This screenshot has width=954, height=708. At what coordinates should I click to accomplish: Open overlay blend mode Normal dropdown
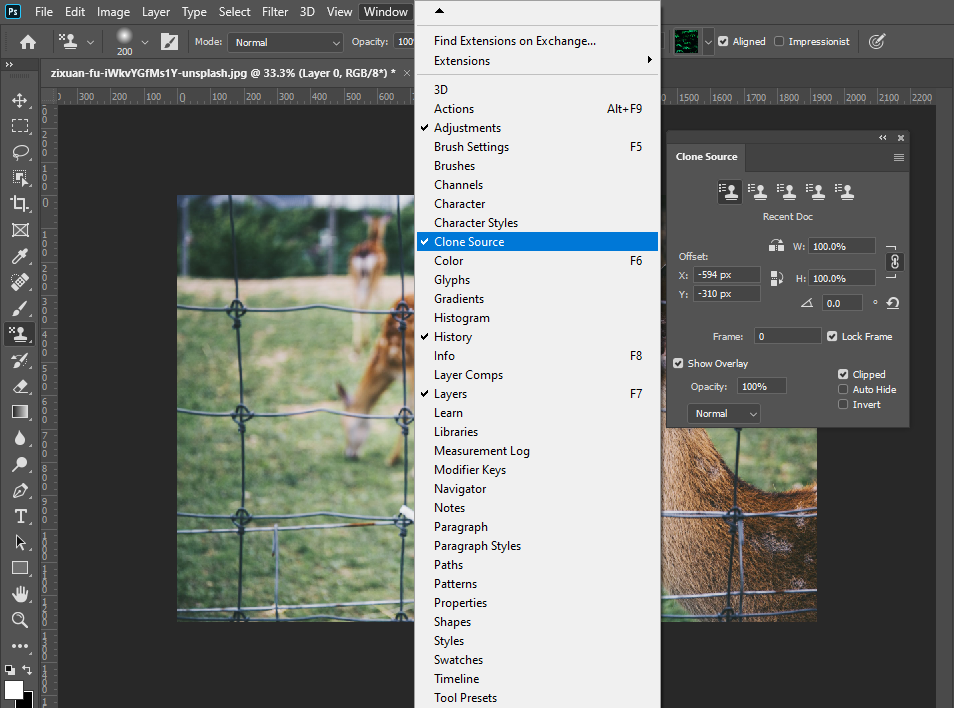[x=724, y=414]
